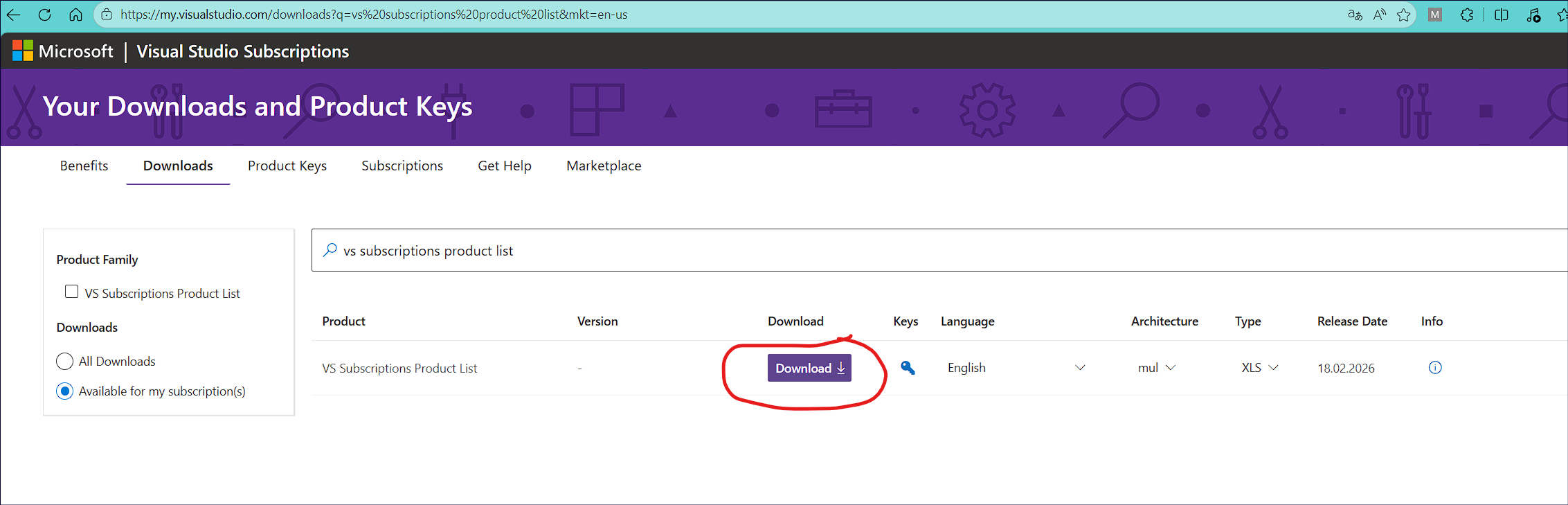The image size is (1568, 505).
Task: Click the Product column header
Action: 344,321
